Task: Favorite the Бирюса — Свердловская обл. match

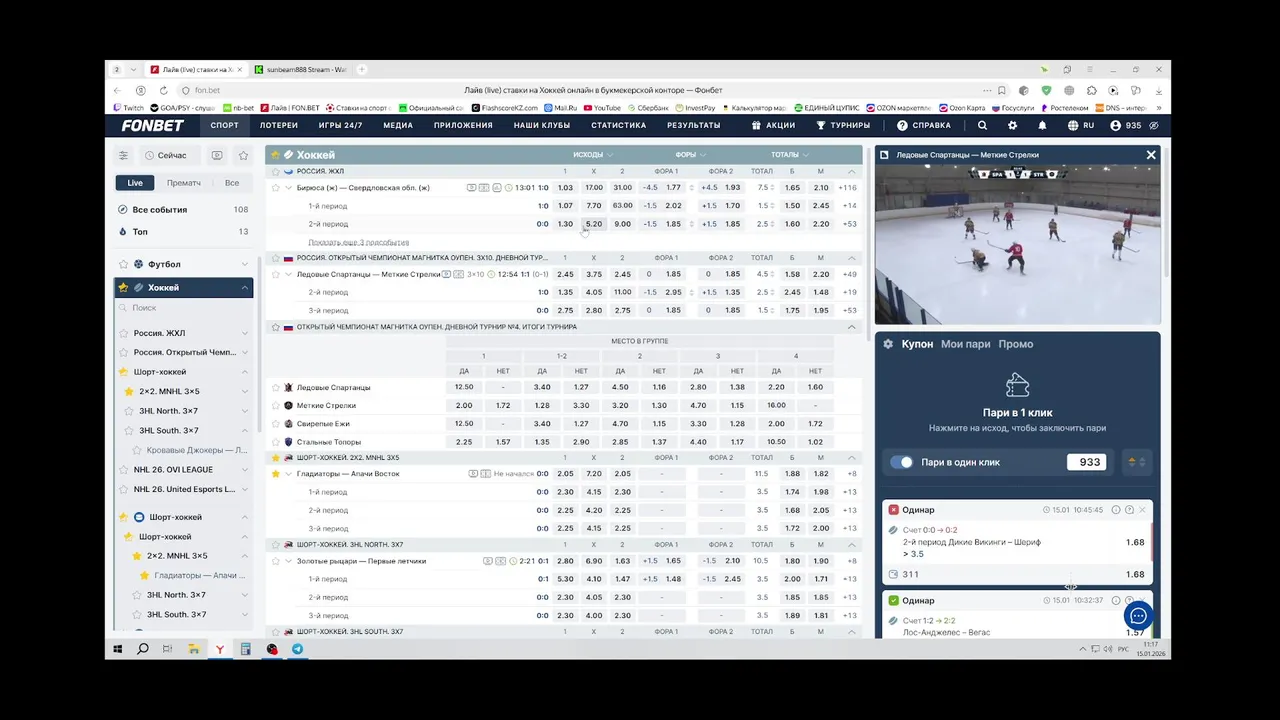Action: coord(276,187)
